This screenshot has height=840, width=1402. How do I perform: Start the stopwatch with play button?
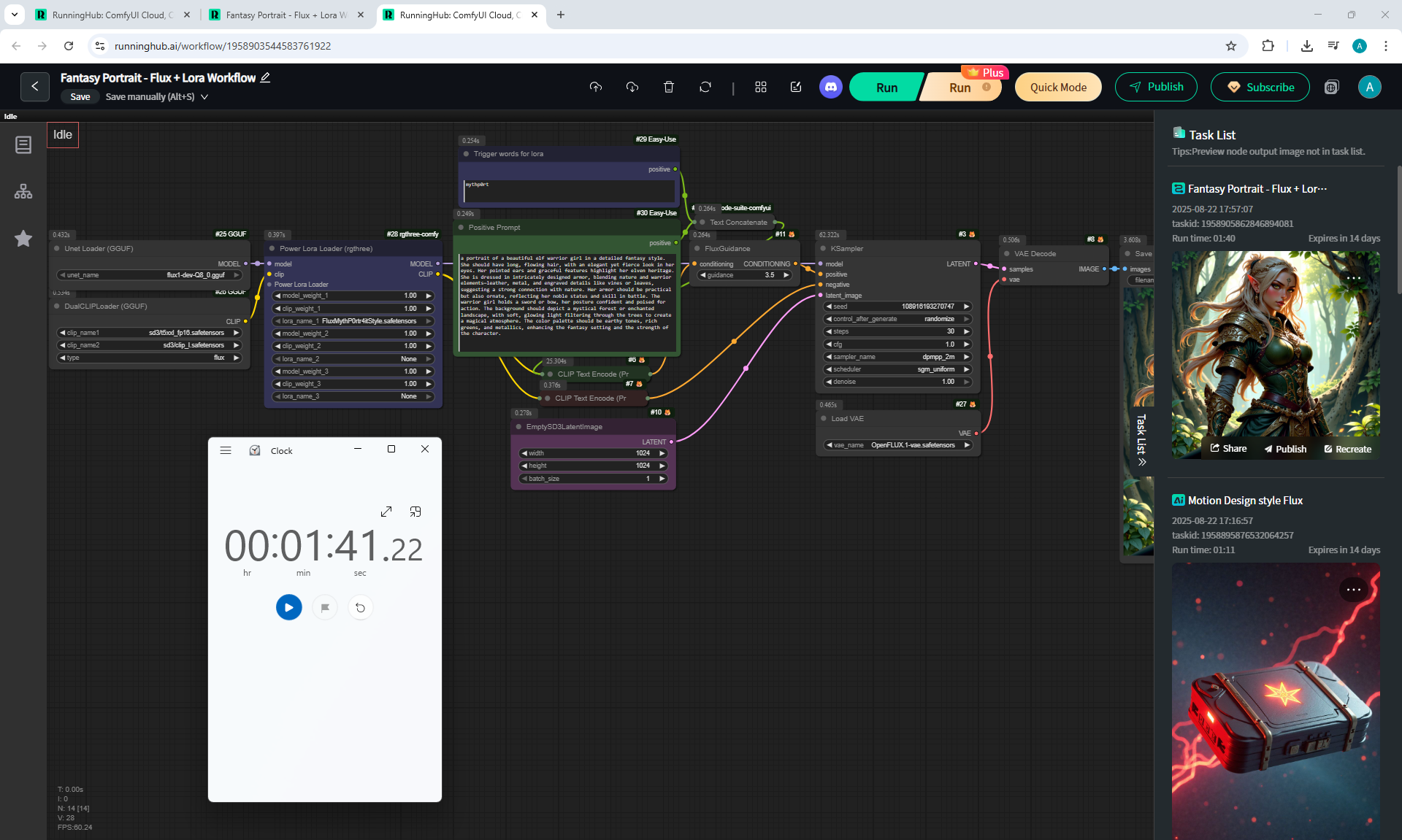click(288, 607)
